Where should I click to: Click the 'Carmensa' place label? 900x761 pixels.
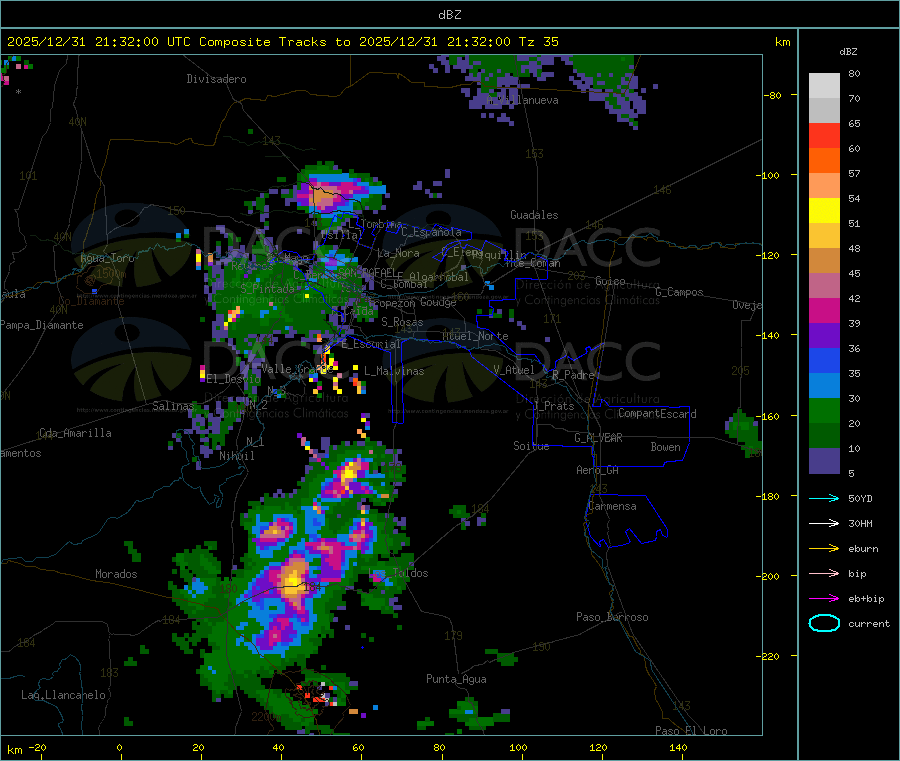[612, 507]
